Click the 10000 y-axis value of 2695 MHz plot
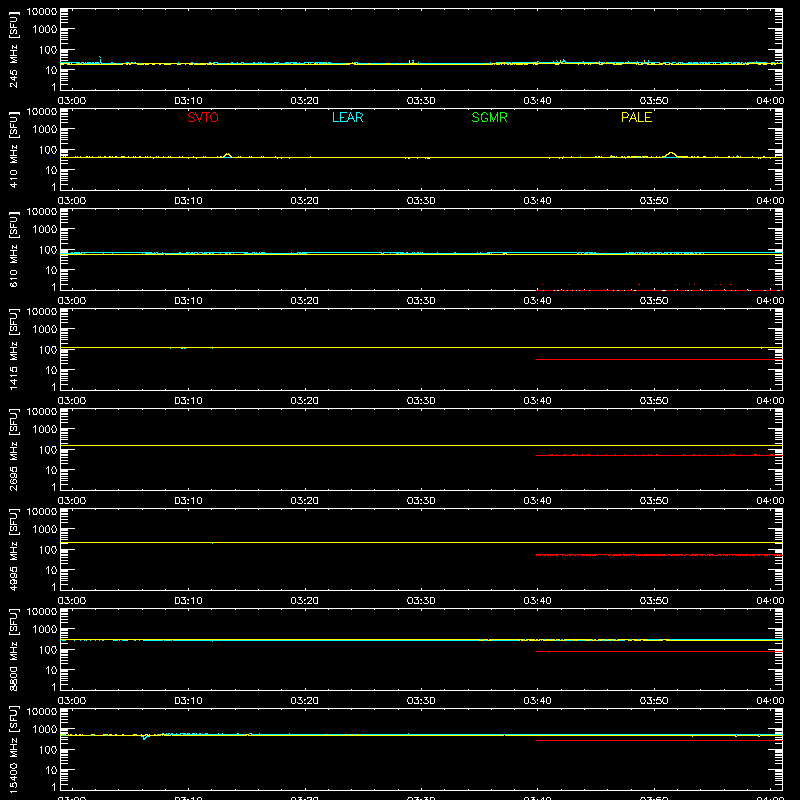This screenshot has width=800, height=800. coord(42,411)
